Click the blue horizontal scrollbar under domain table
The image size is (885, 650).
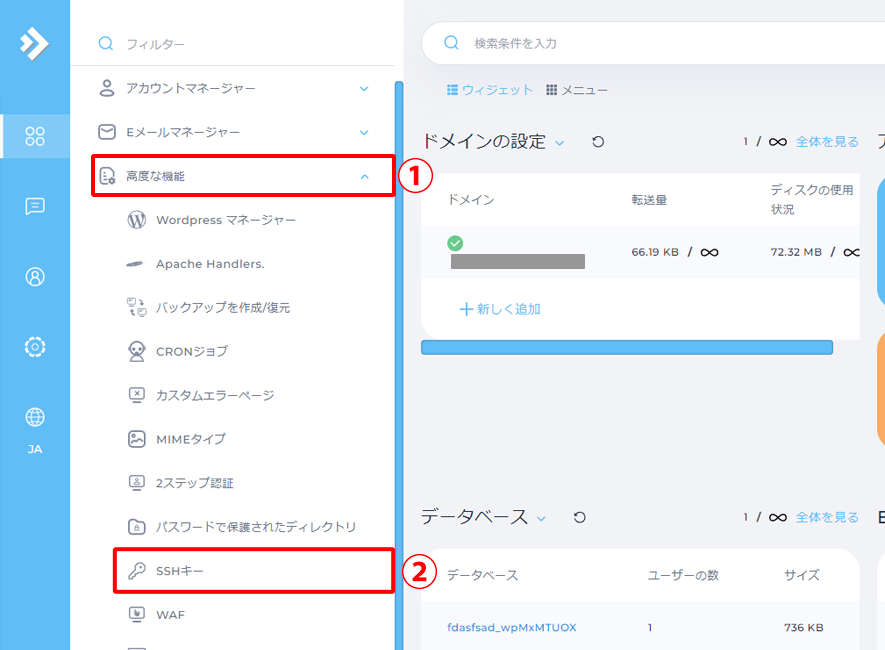[627, 347]
